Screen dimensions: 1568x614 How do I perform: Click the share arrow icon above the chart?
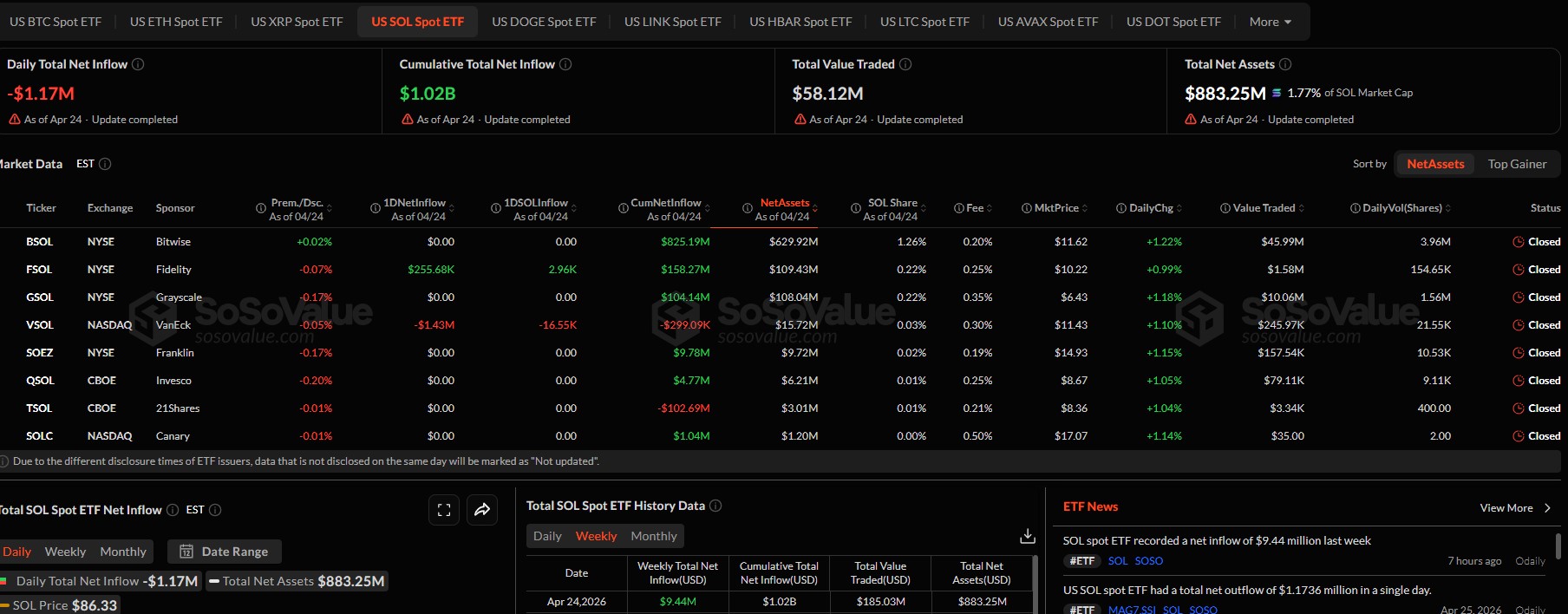482,510
